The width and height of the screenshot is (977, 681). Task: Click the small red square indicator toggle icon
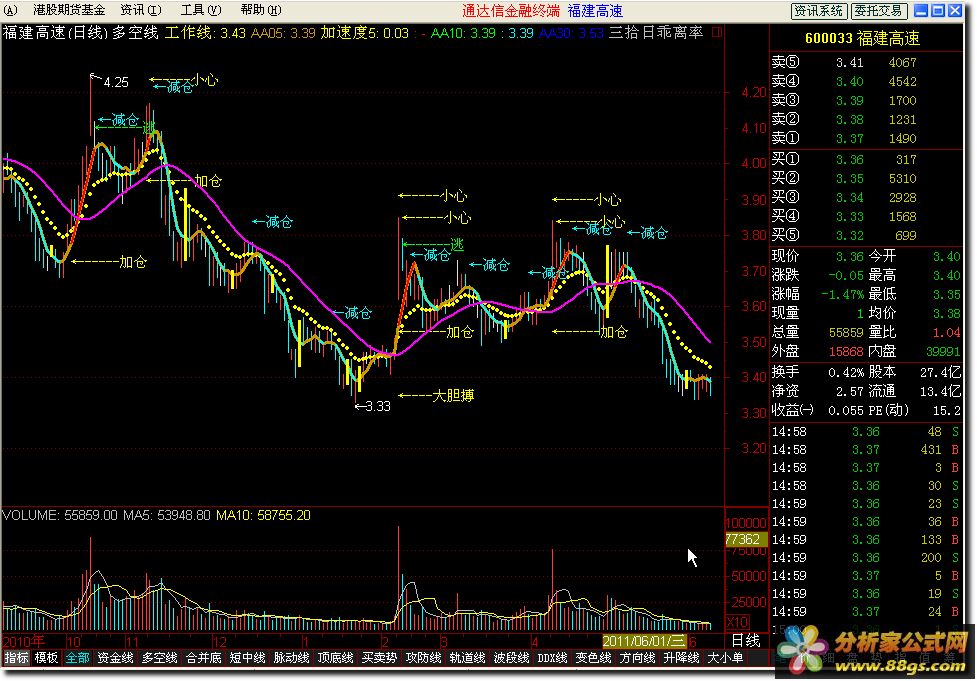click(x=717, y=32)
